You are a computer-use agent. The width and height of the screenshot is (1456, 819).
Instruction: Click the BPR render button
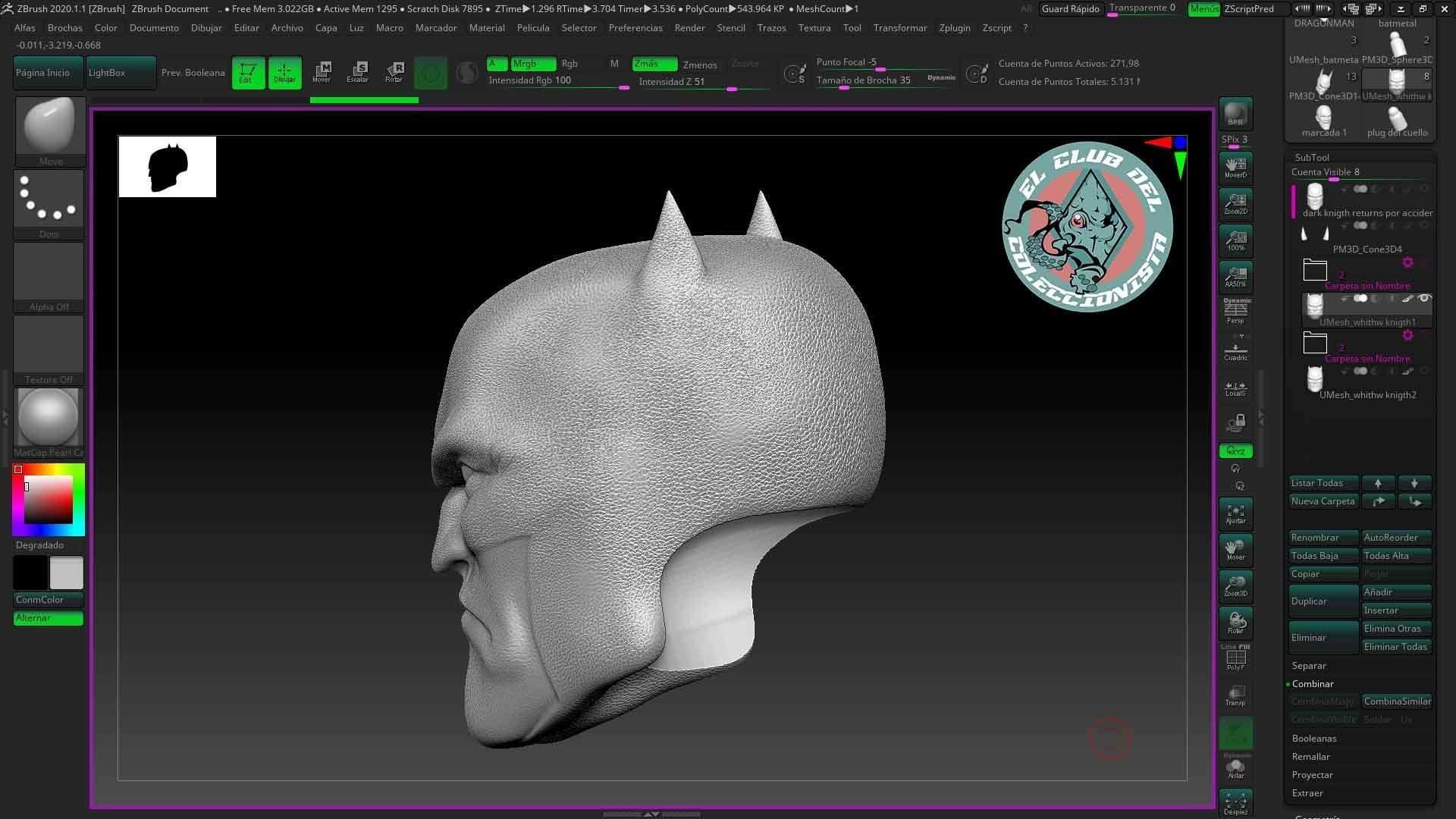pyautogui.click(x=1235, y=113)
